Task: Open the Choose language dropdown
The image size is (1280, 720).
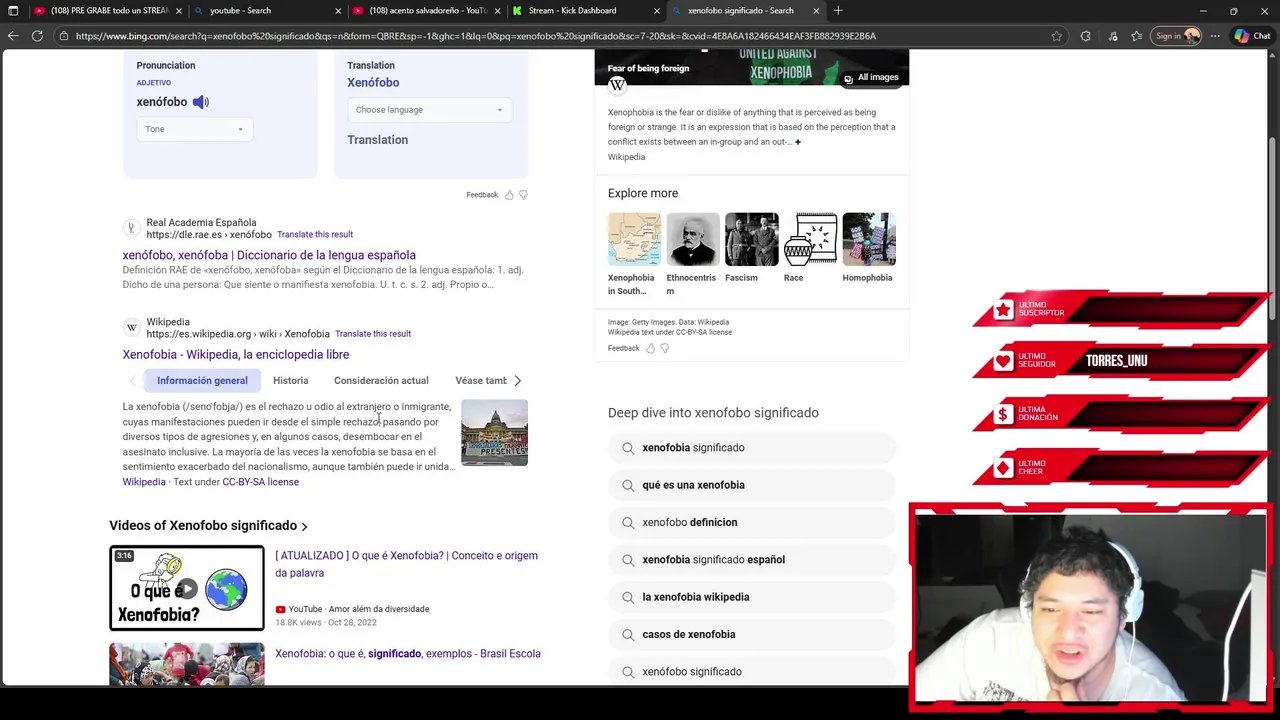Action: pyautogui.click(x=429, y=110)
